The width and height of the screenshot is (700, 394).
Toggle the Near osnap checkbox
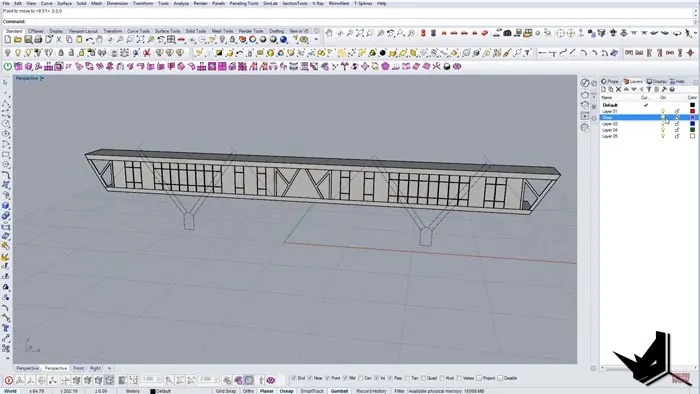pyautogui.click(x=310, y=378)
